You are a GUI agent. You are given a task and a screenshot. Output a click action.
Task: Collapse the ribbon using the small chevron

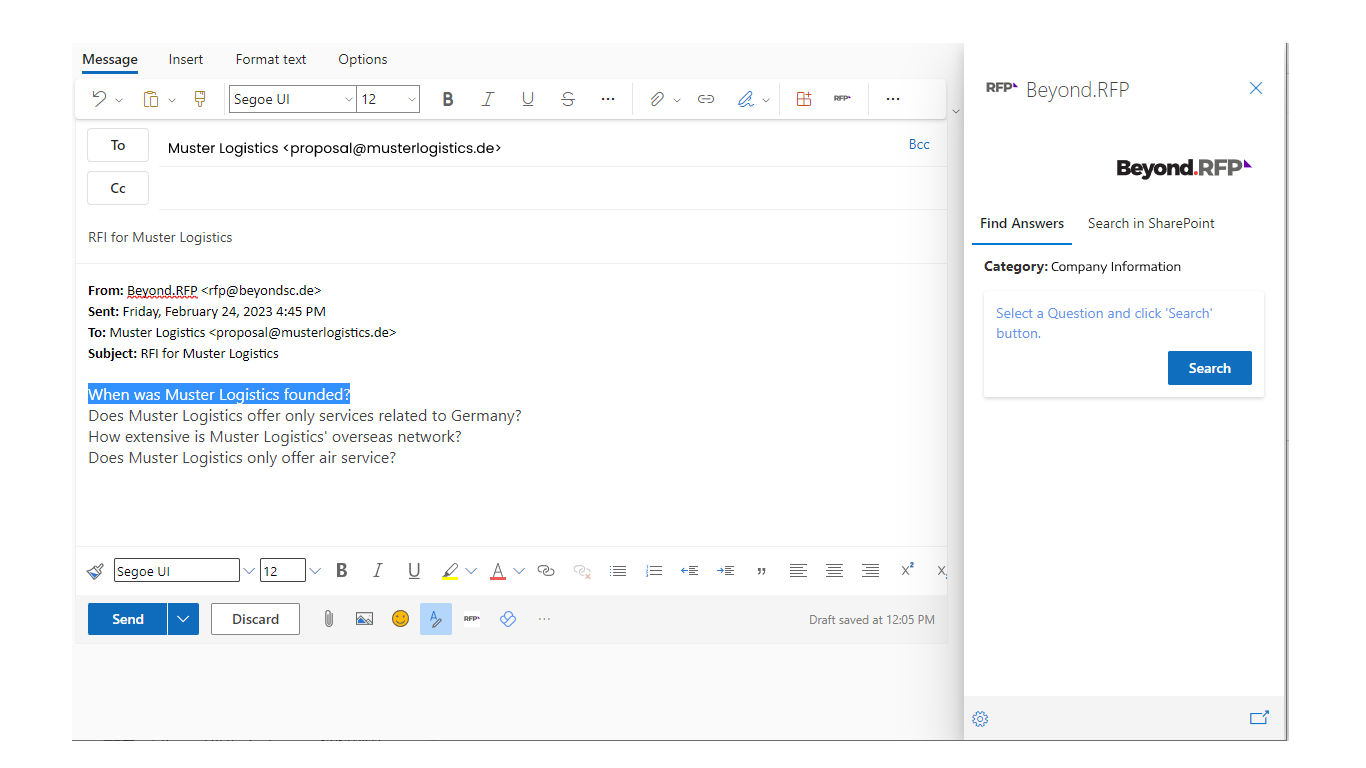pyautogui.click(x=955, y=111)
